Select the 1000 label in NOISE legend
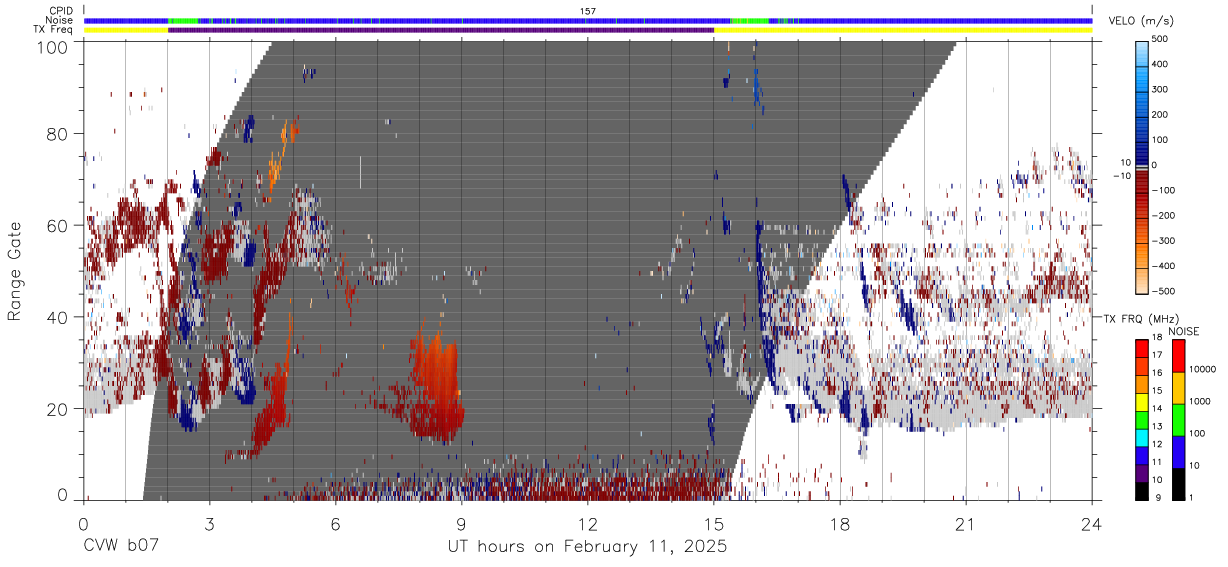1228x567 pixels. point(1201,401)
